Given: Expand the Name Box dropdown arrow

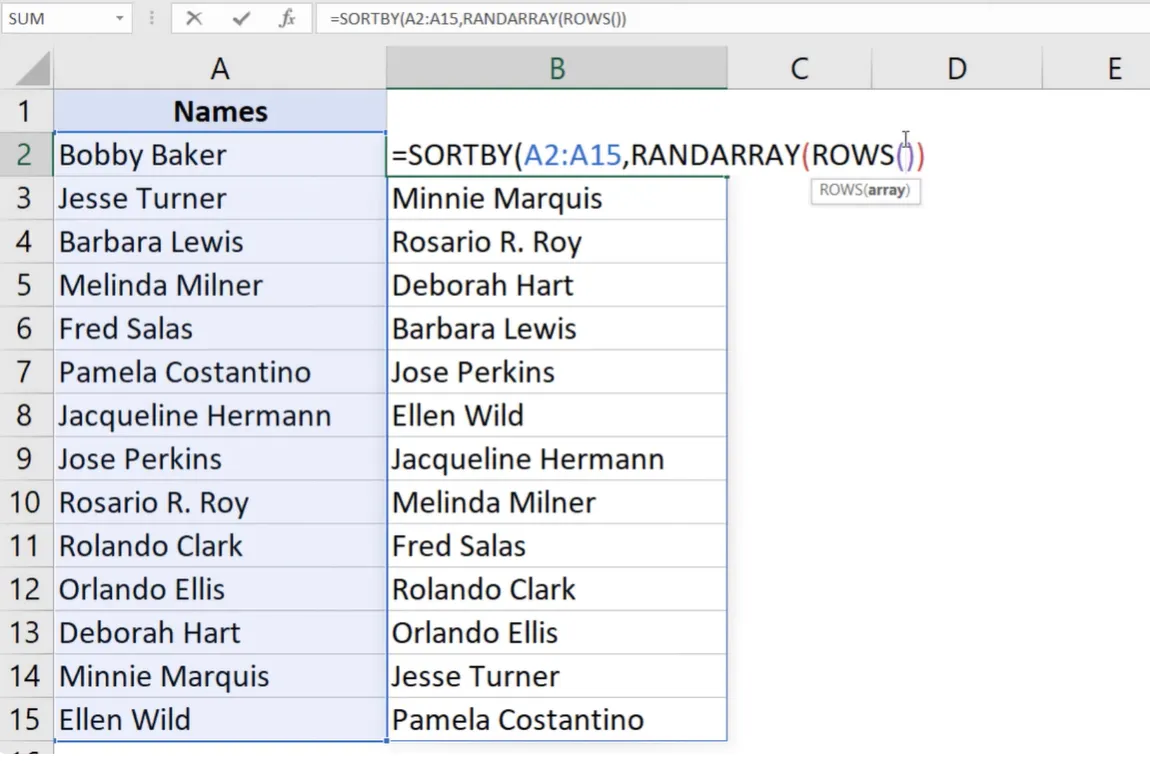Looking at the screenshot, I should (x=119, y=19).
